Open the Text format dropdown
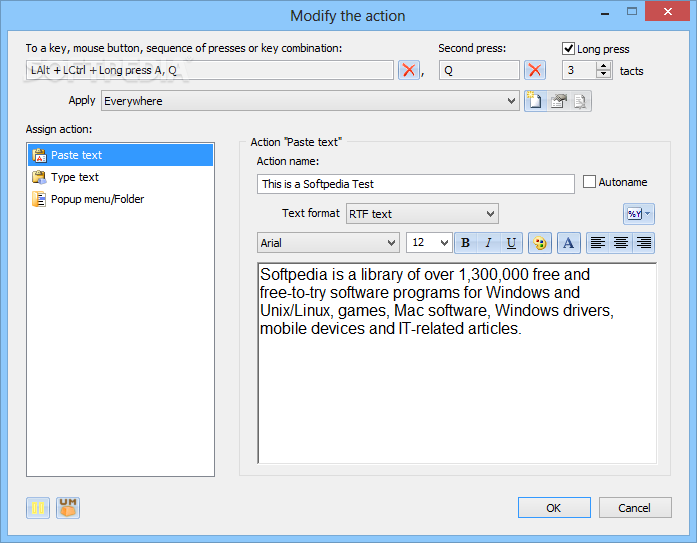The height and width of the screenshot is (543, 697). (x=422, y=214)
